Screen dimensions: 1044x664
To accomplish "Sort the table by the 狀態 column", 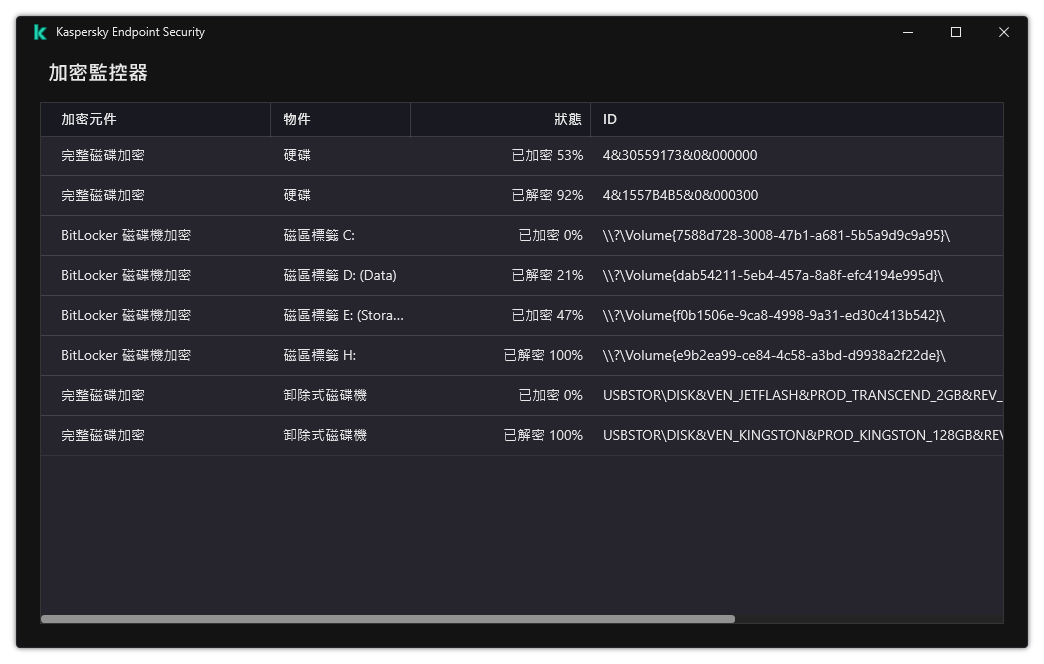I will [x=566, y=119].
